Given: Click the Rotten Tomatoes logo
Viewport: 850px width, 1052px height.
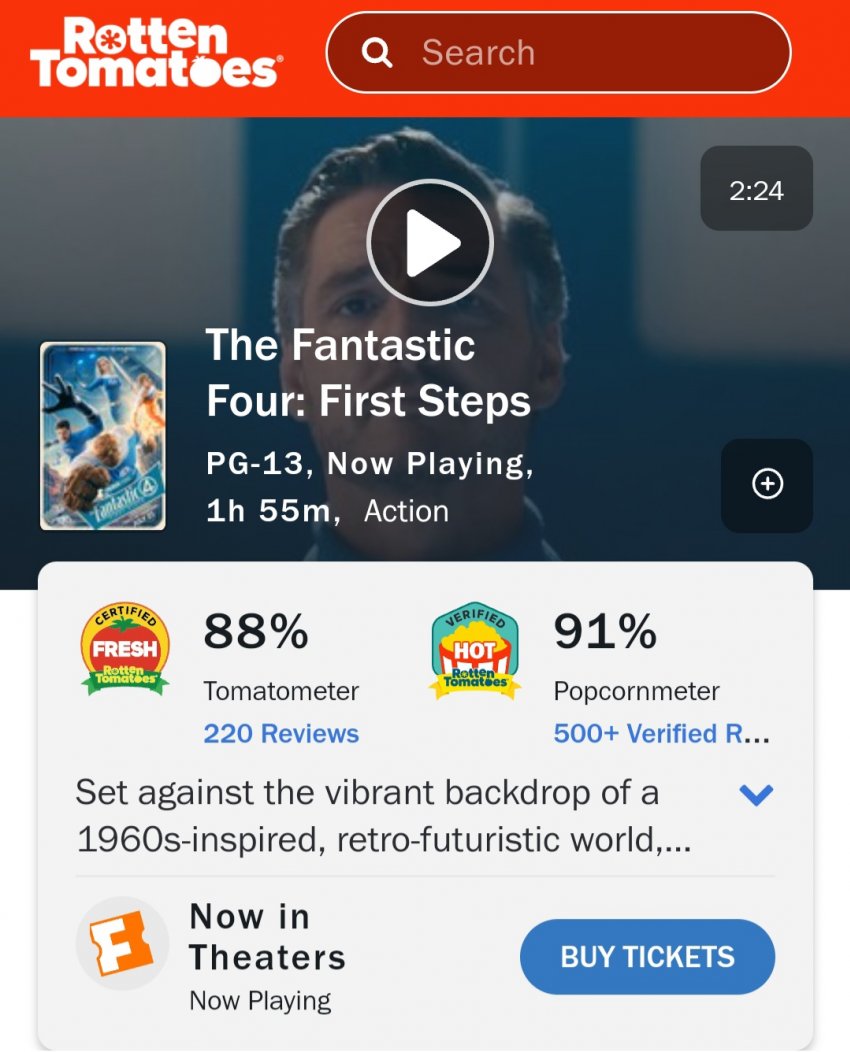Looking at the screenshot, I should click(x=155, y=53).
